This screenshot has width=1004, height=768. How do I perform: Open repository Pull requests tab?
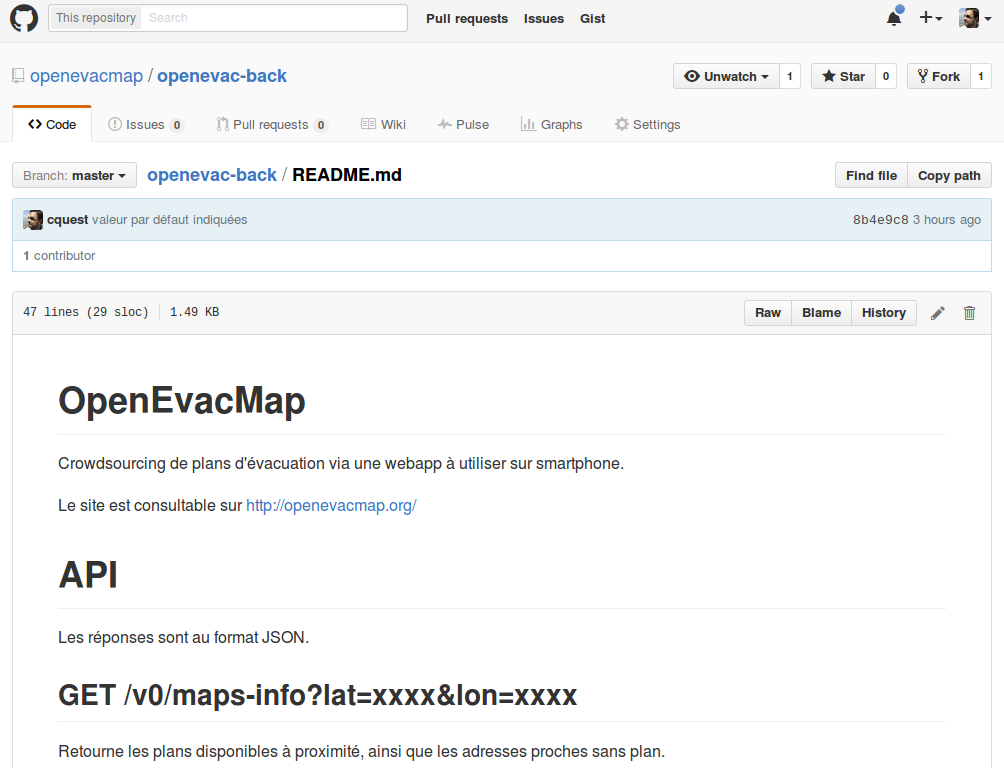(272, 124)
